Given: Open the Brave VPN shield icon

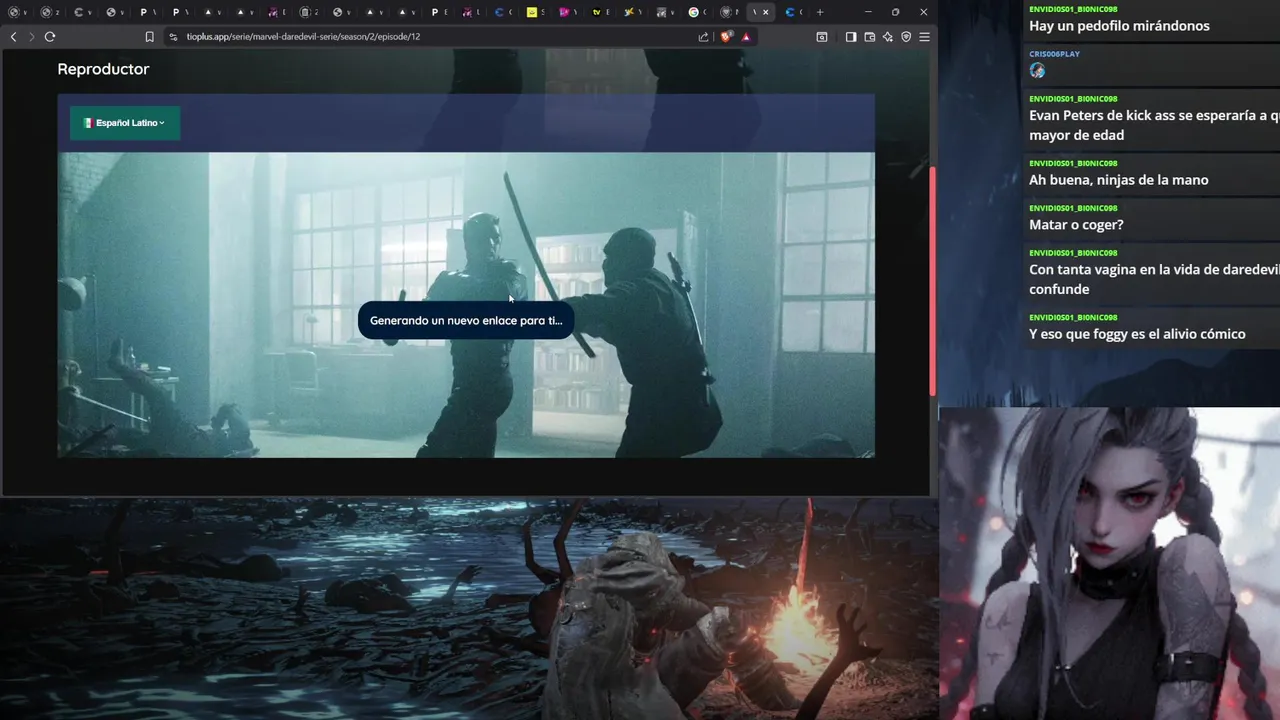Looking at the screenshot, I should tap(906, 37).
